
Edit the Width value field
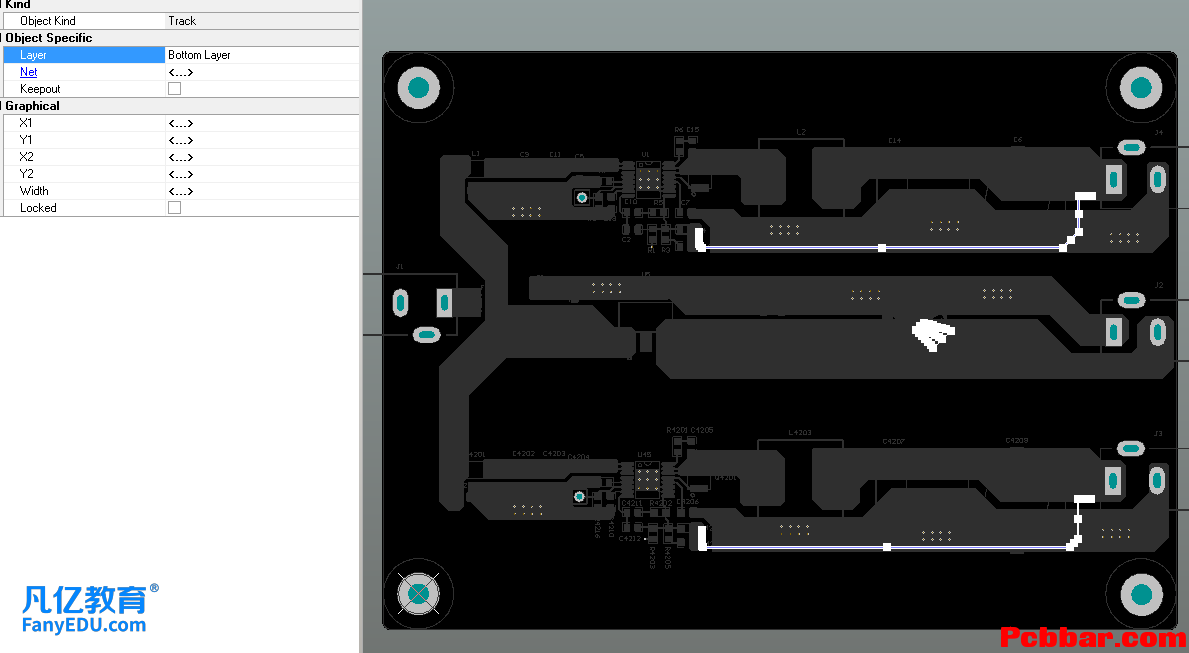262,191
